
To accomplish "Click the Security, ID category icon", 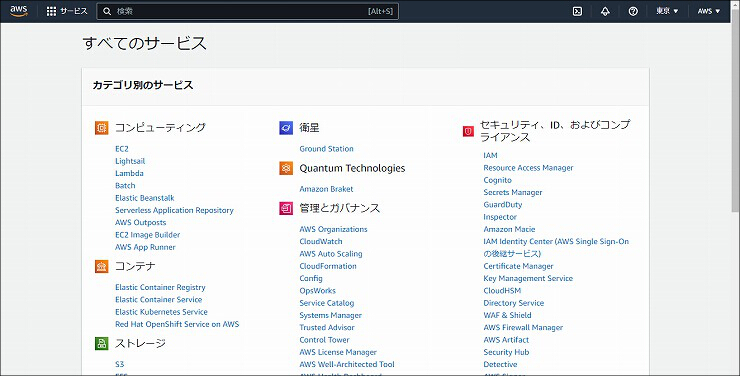I will (x=468, y=131).
